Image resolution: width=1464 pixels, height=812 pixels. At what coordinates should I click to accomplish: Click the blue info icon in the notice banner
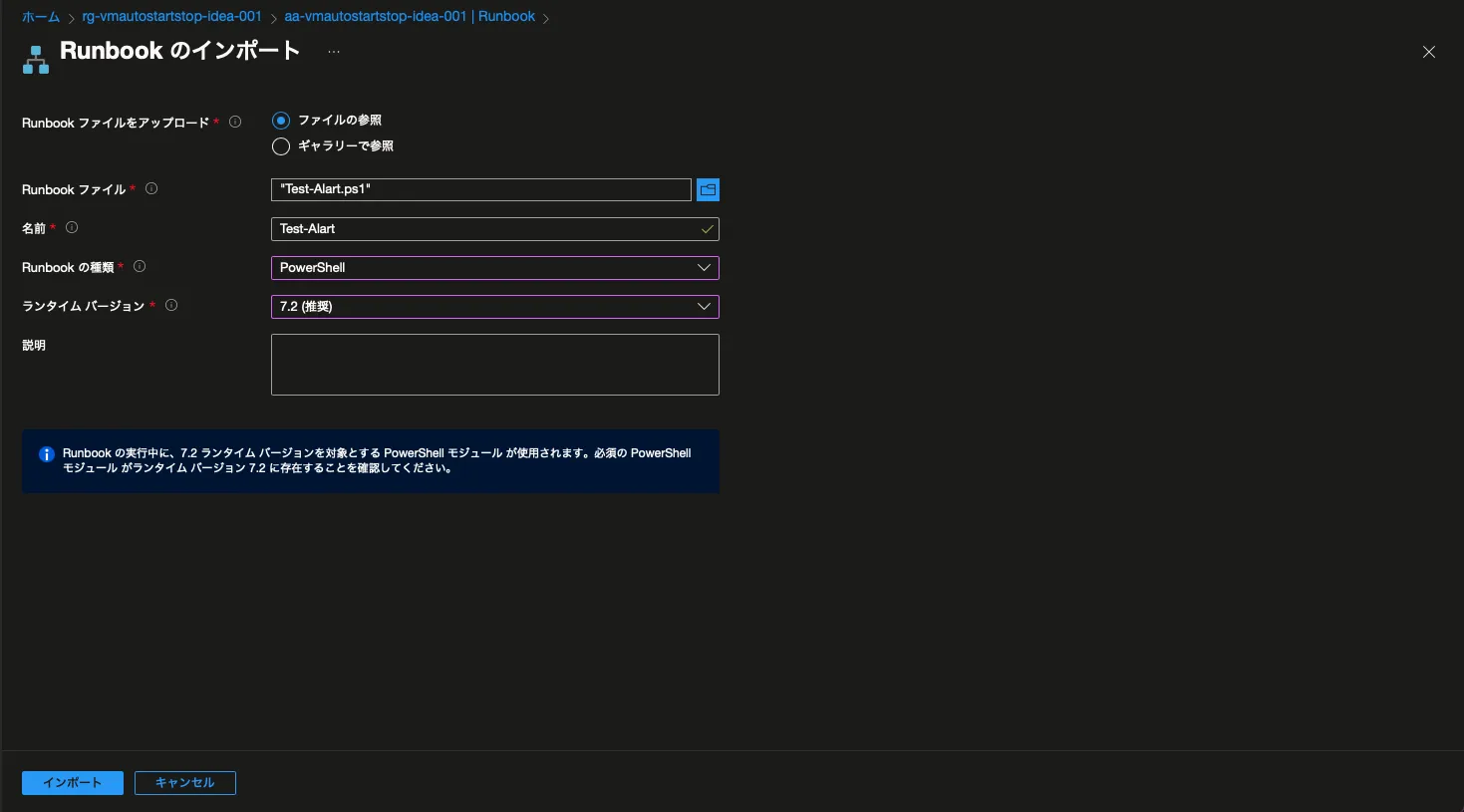click(x=47, y=454)
